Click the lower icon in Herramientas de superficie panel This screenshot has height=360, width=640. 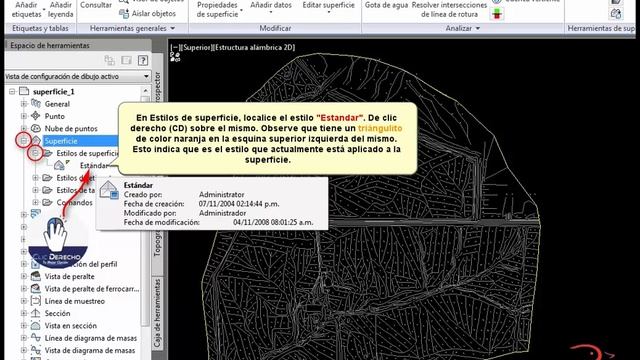coord(616,14)
